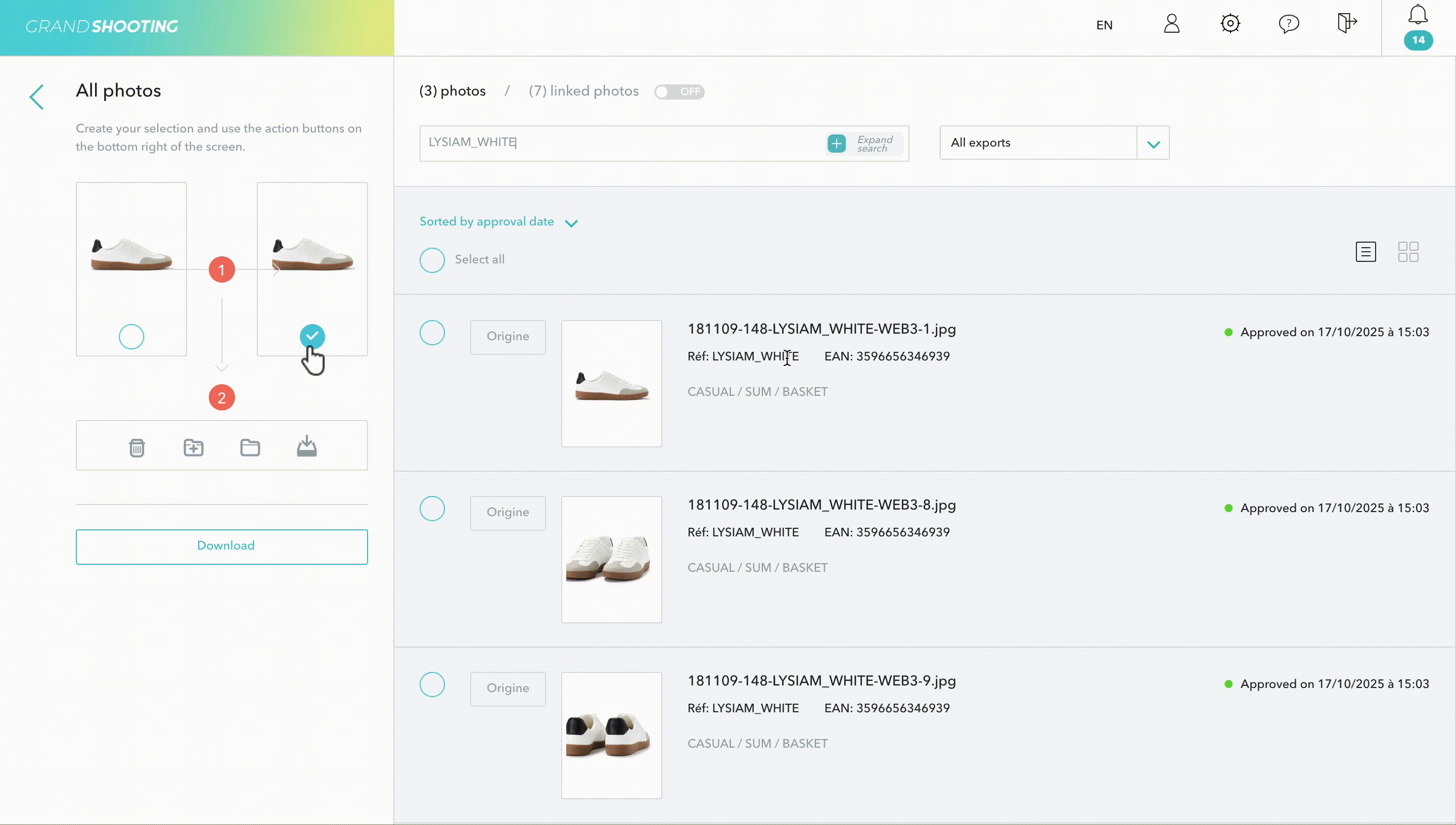Change language via EN selector
Image resolution: width=1456 pixels, height=825 pixels.
[1104, 25]
